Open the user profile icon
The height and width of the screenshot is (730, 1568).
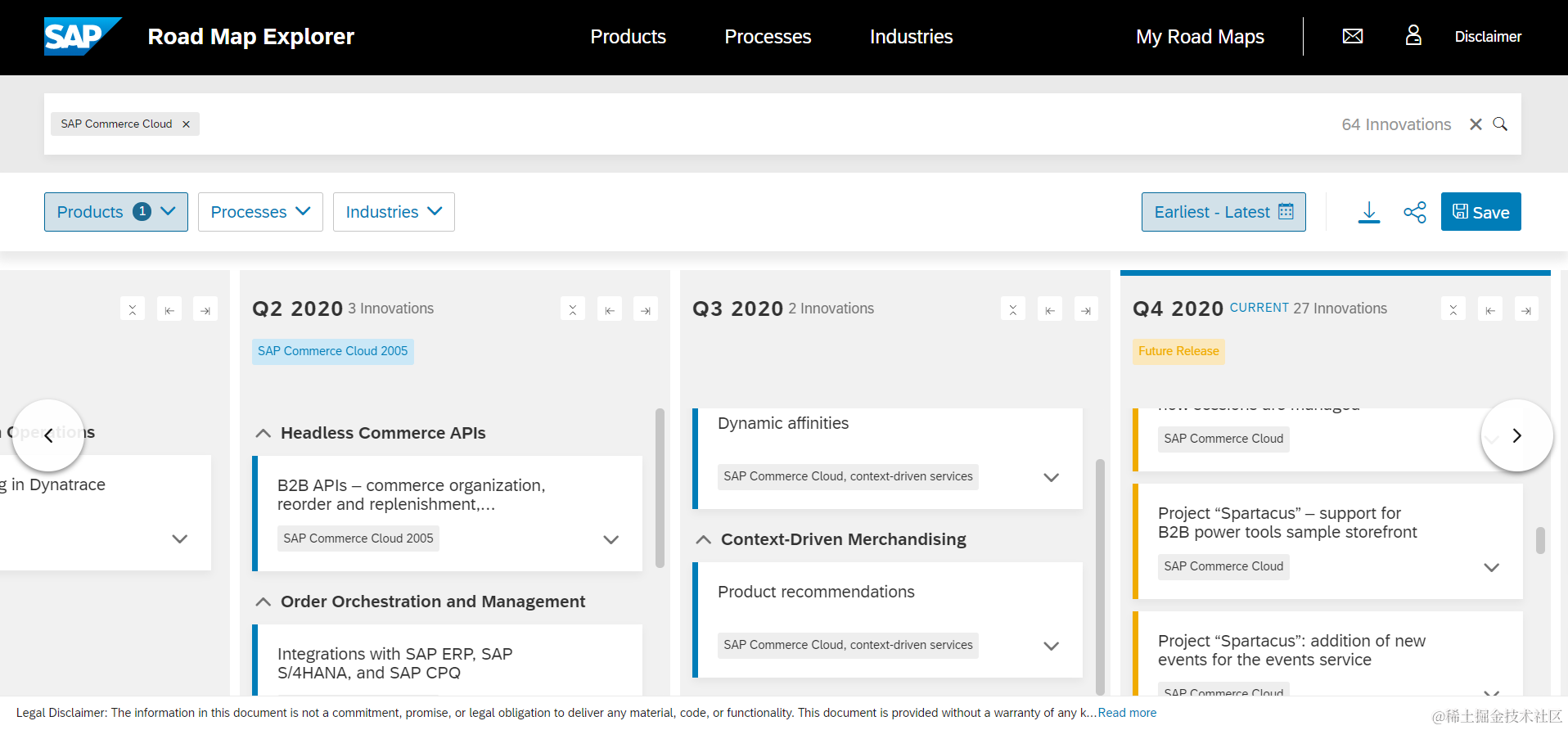(x=1413, y=35)
